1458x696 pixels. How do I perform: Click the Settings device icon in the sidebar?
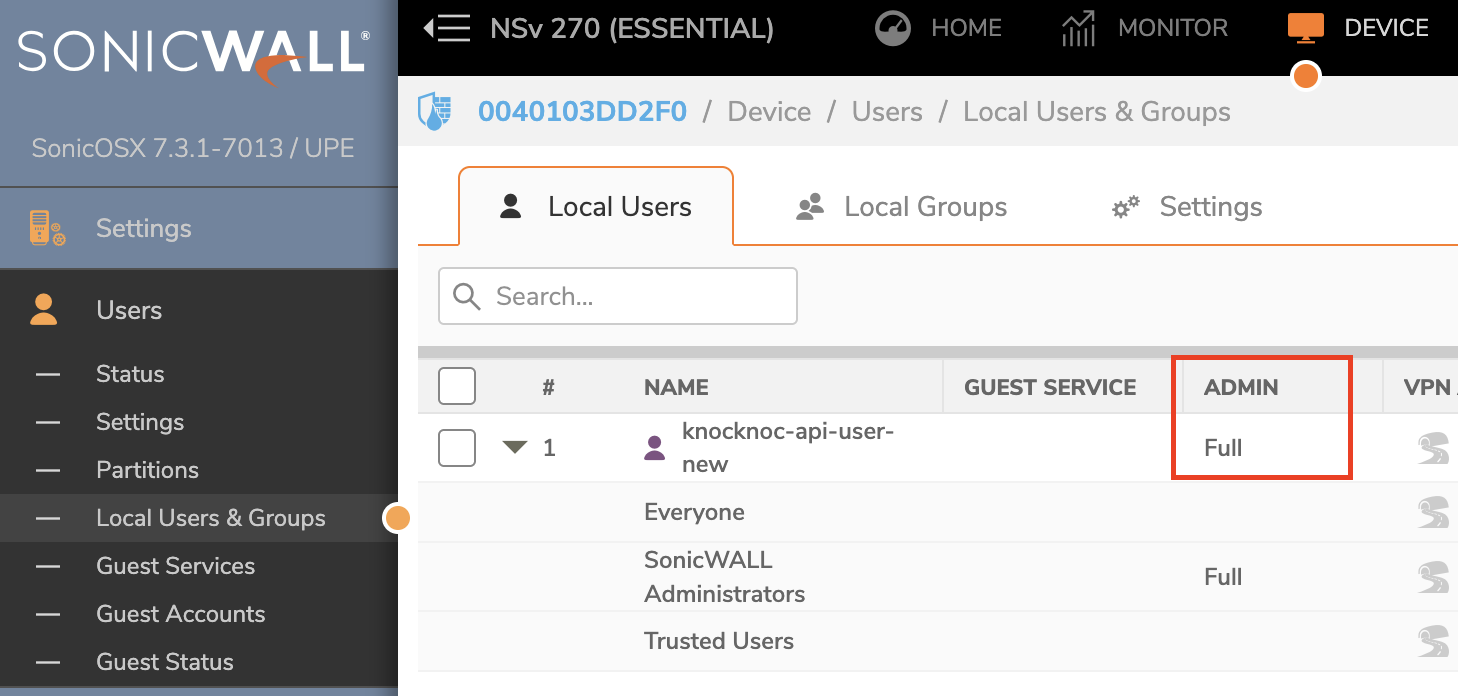pyautogui.click(x=45, y=227)
